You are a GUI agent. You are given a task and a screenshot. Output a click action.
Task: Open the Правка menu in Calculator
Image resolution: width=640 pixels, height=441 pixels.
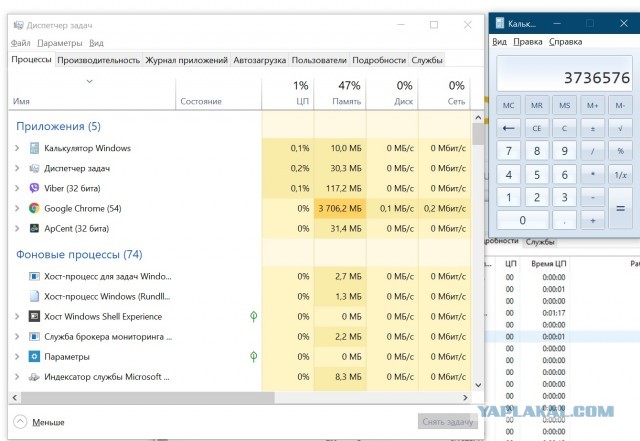coord(528,42)
